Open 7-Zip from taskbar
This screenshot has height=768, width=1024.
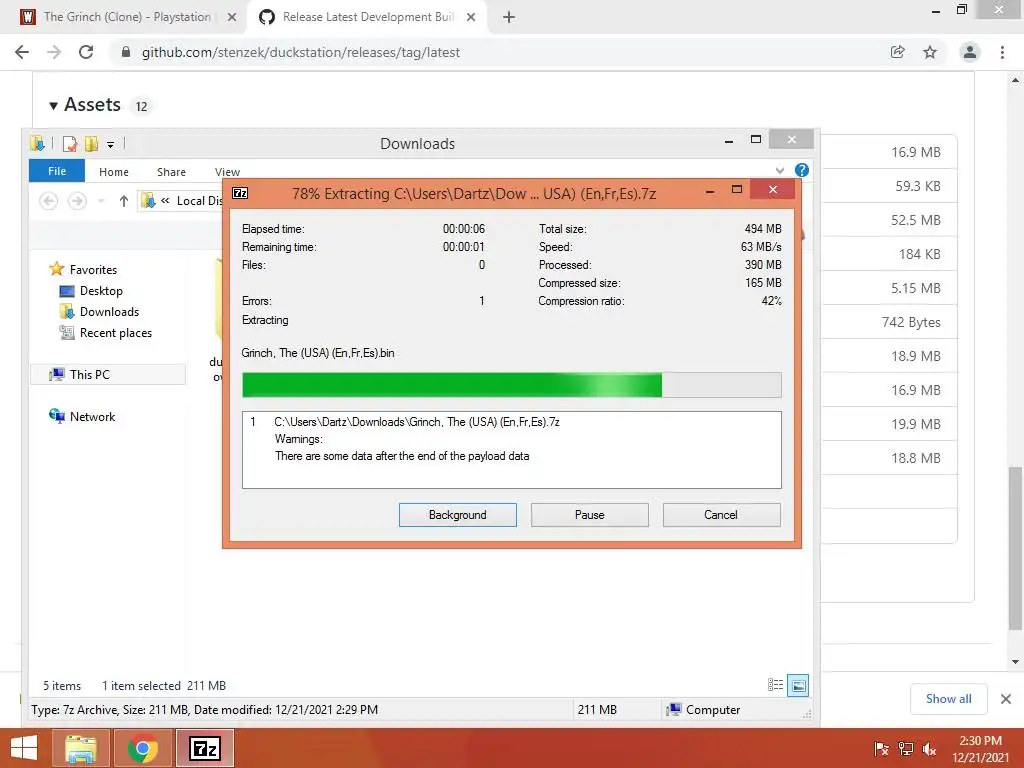click(x=204, y=748)
